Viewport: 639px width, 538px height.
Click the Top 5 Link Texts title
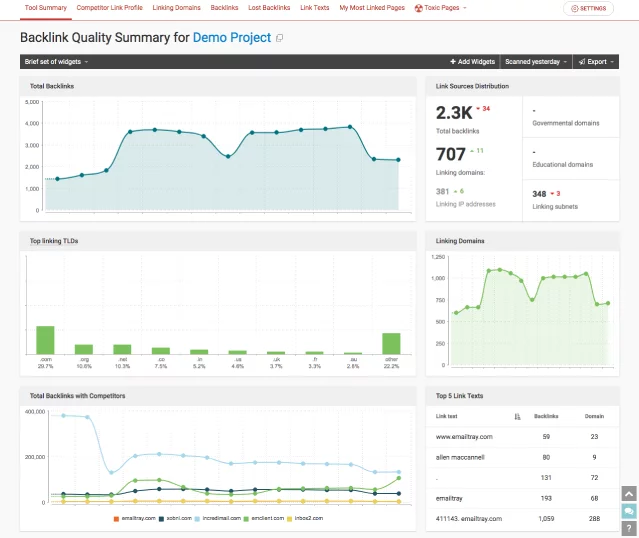tap(459, 396)
